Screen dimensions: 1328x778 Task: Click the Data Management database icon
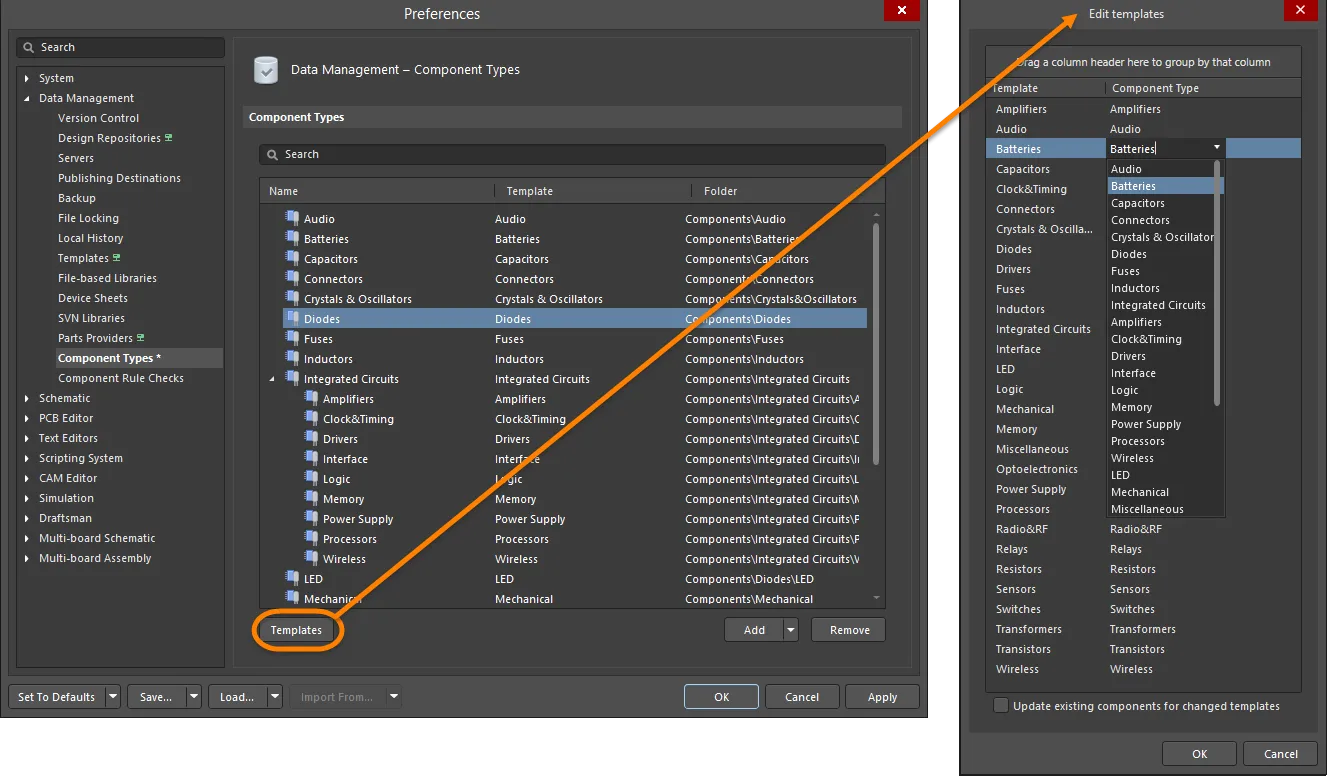tap(266, 70)
